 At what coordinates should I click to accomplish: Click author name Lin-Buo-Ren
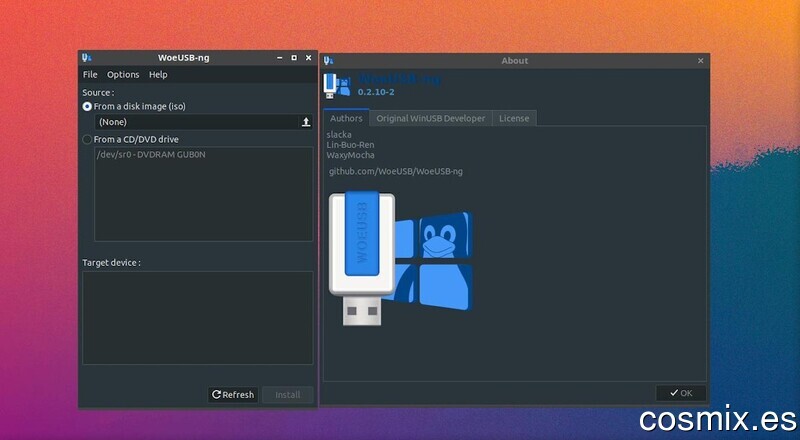coord(350,145)
